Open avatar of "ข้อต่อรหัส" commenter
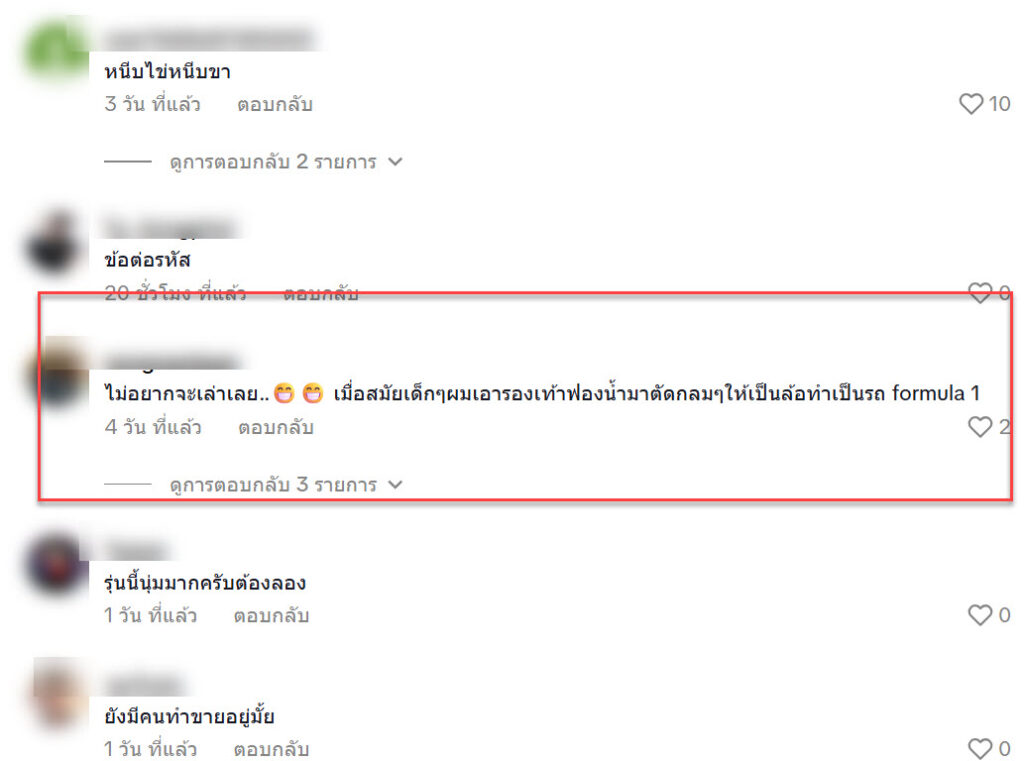 pos(56,243)
